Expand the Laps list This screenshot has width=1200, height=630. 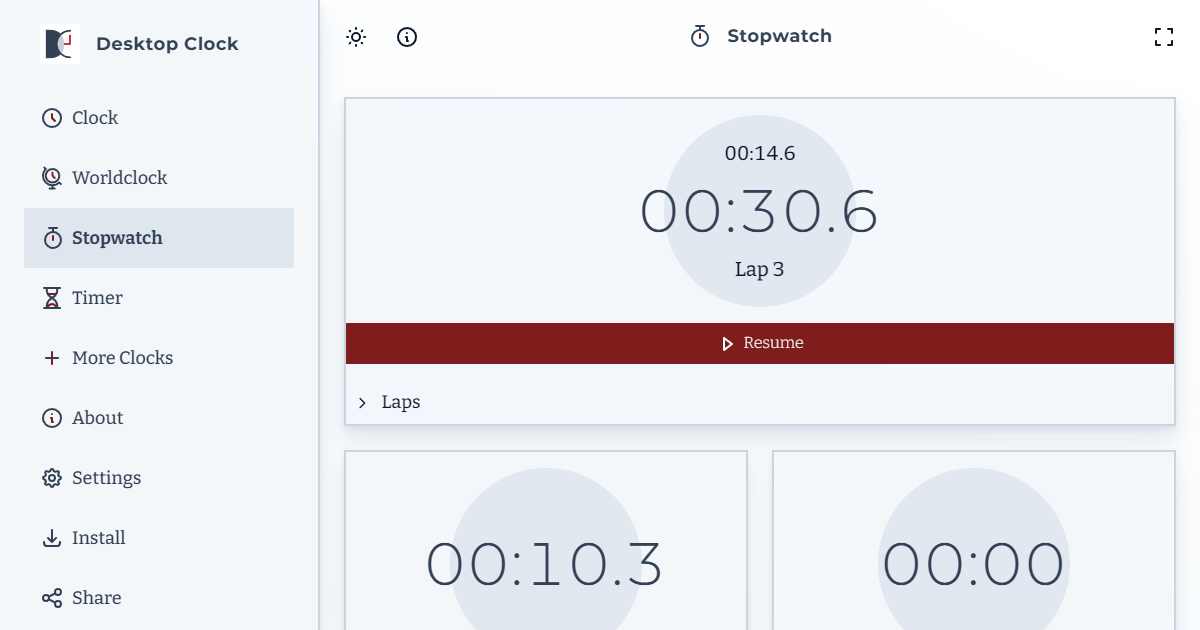coord(400,401)
